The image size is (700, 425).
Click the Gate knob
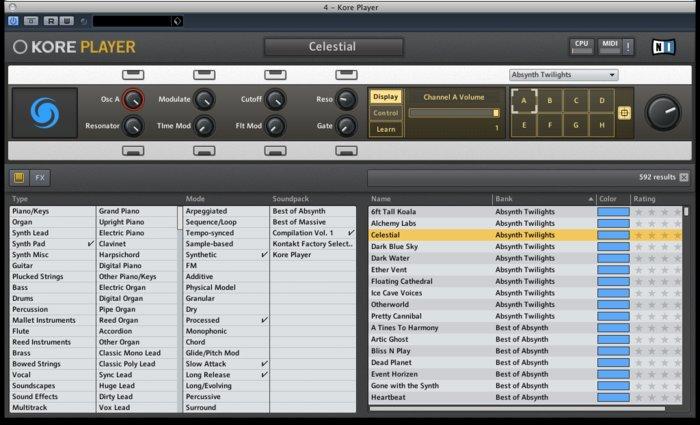click(x=346, y=126)
